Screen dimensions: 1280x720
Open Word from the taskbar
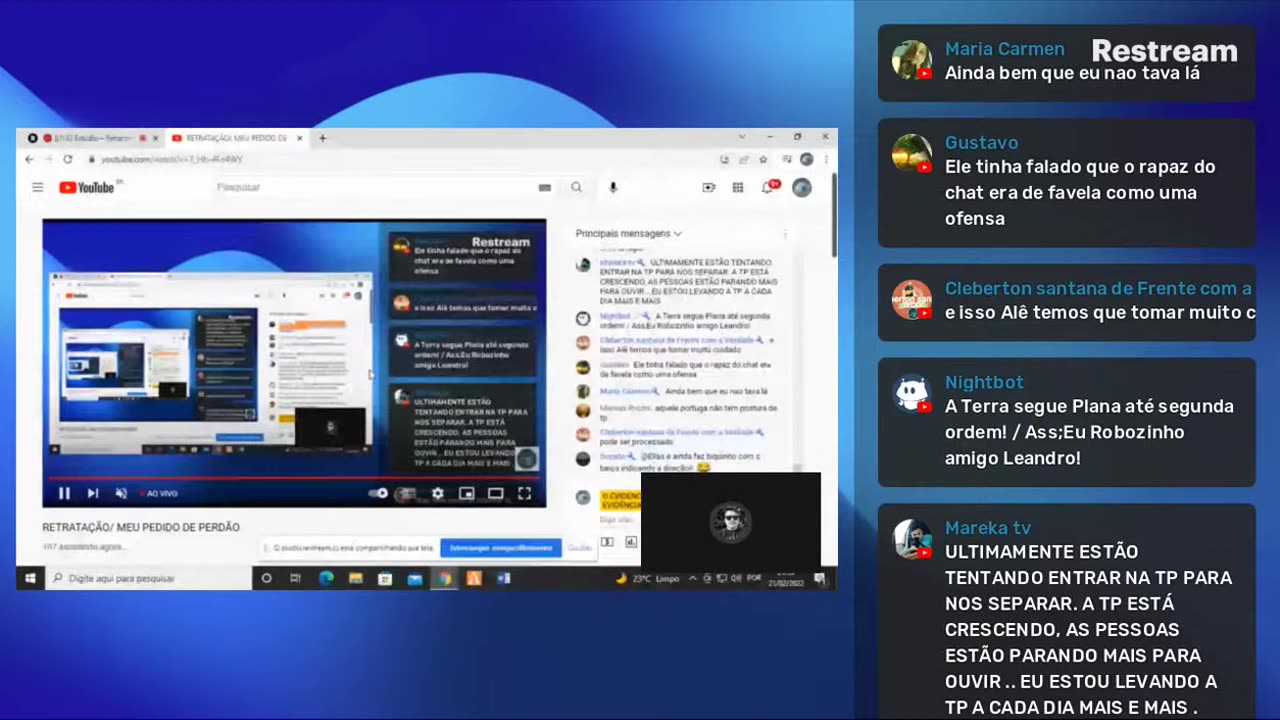[x=504, y=578]
